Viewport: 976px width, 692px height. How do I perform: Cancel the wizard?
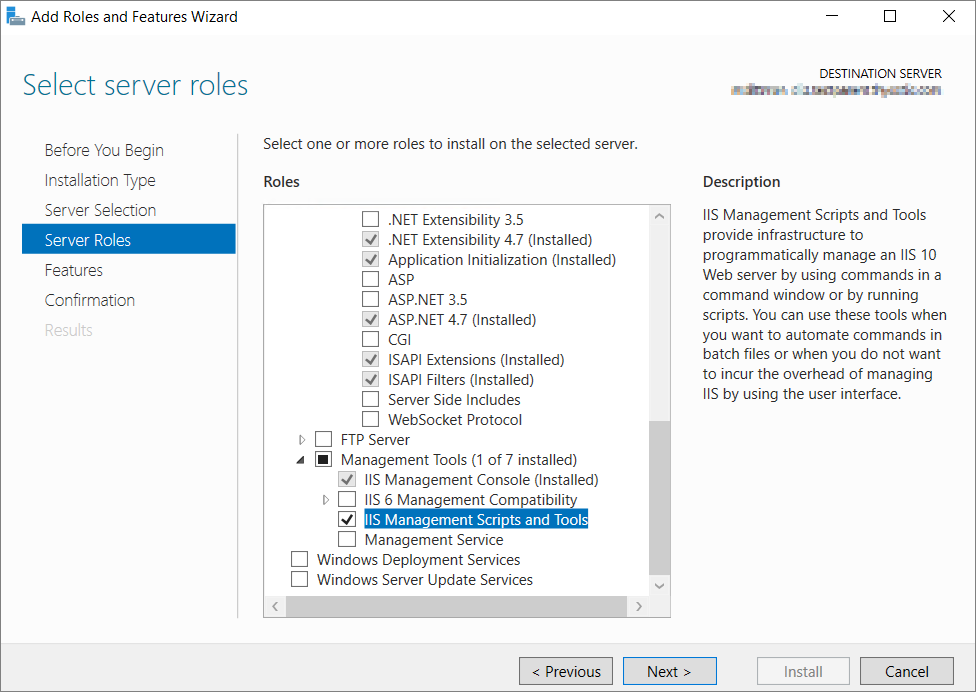906,671
